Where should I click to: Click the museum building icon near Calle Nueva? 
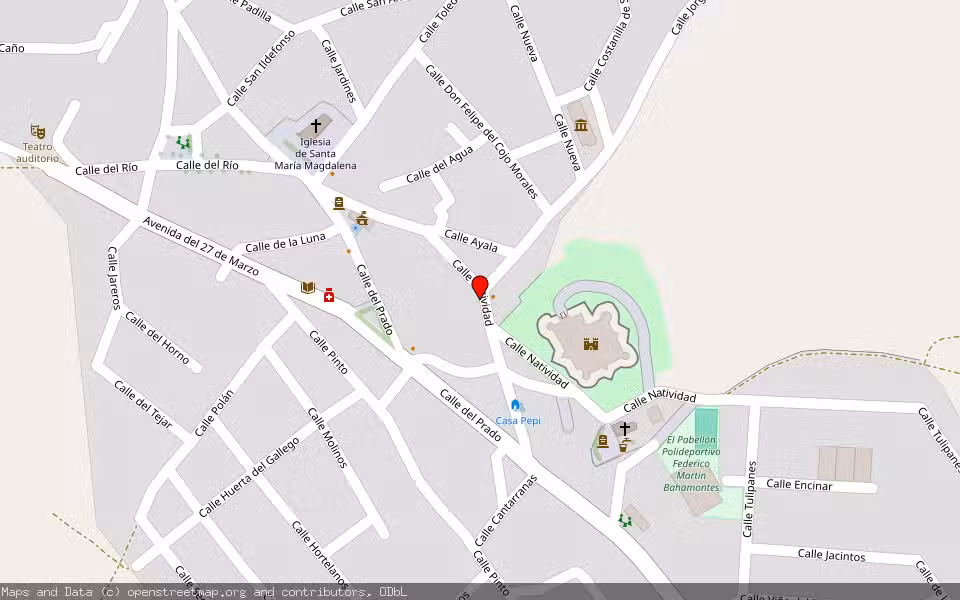(581, 126)
